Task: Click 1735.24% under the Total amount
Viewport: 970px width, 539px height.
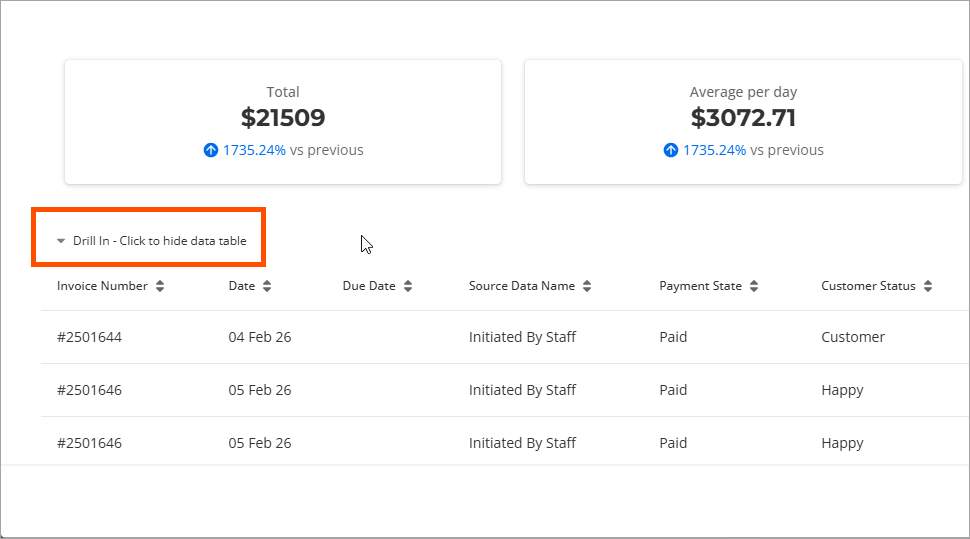Action: (254, 151)
